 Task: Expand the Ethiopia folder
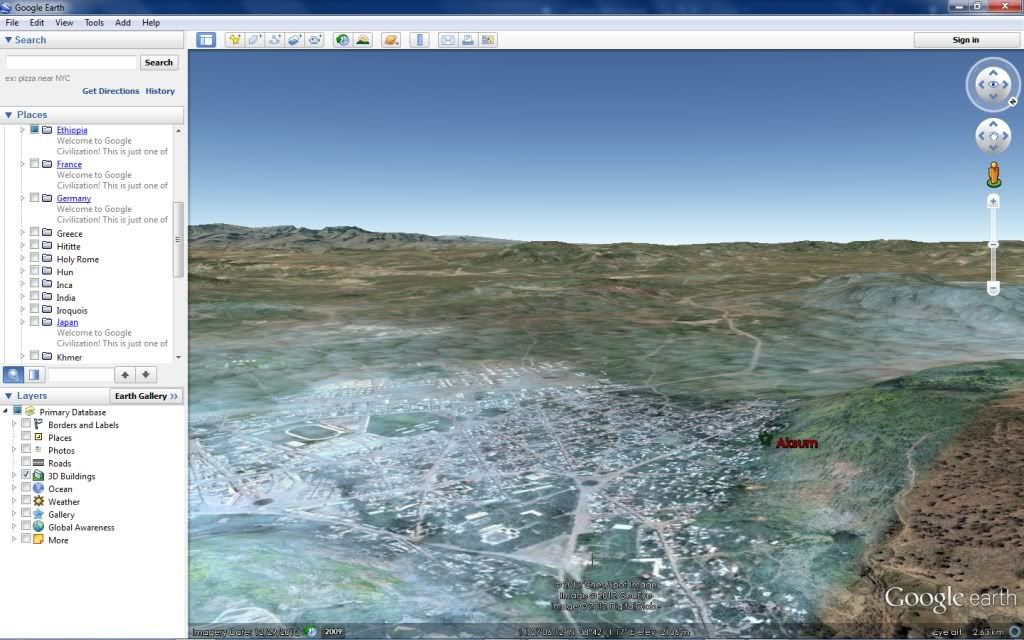(22, 130)
